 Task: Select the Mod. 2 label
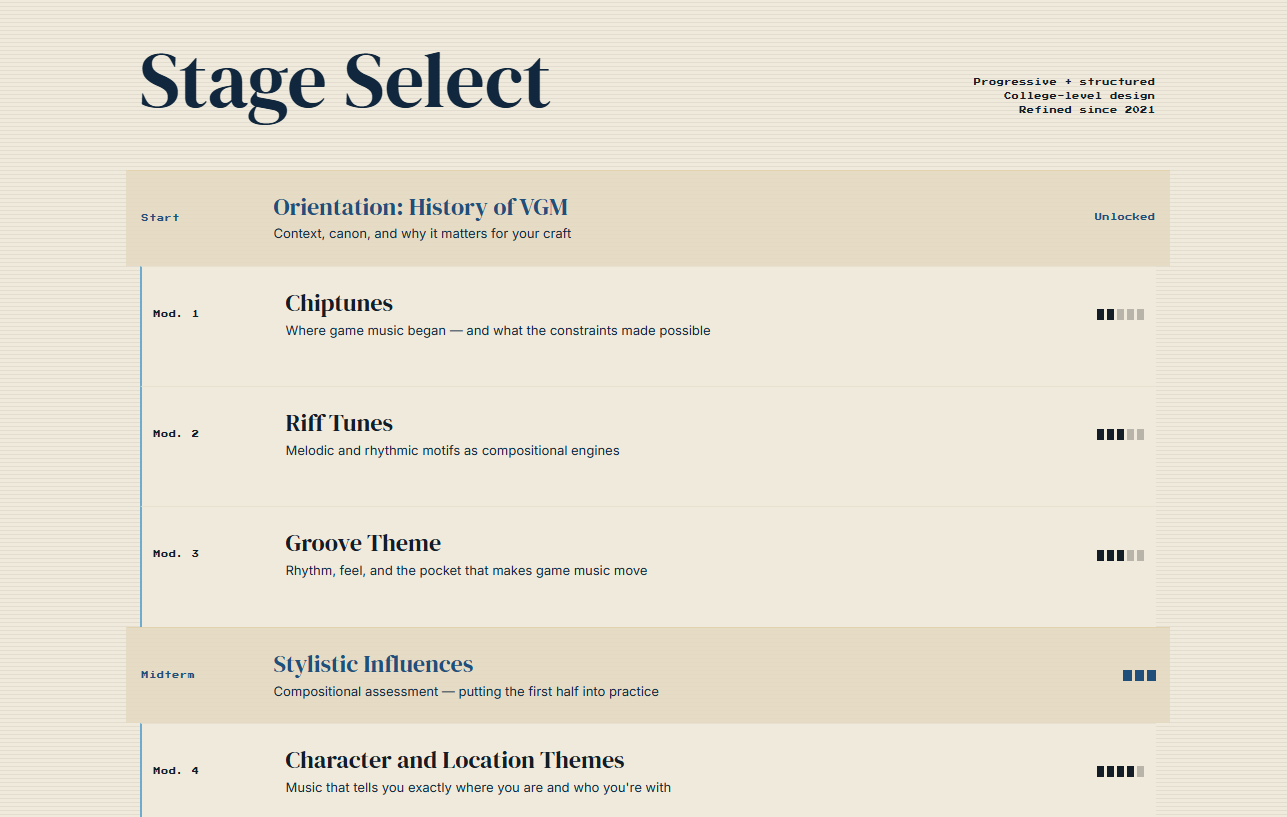(176, 434)
